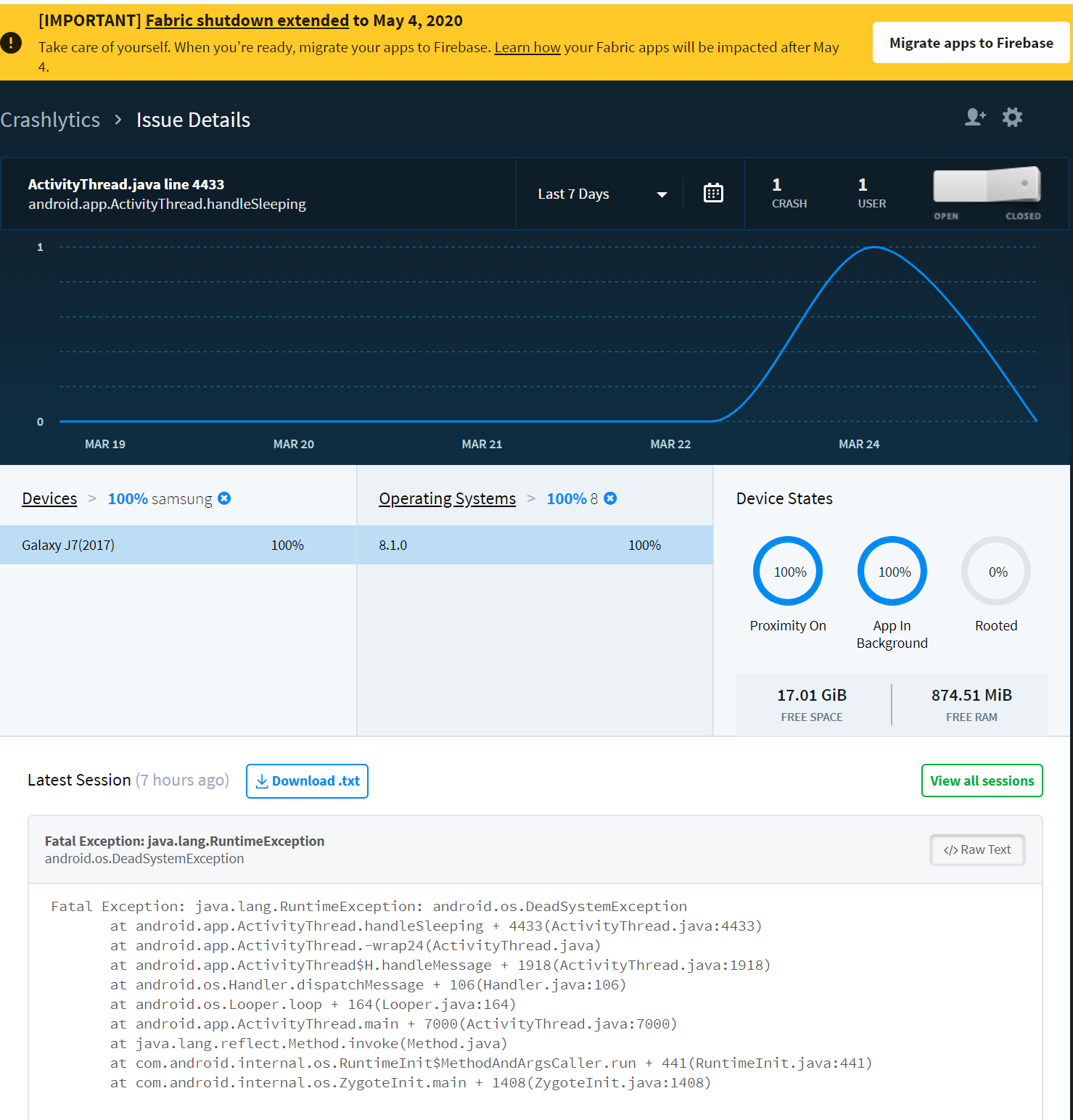Click the Rooted 0% circle indicator

995,572
